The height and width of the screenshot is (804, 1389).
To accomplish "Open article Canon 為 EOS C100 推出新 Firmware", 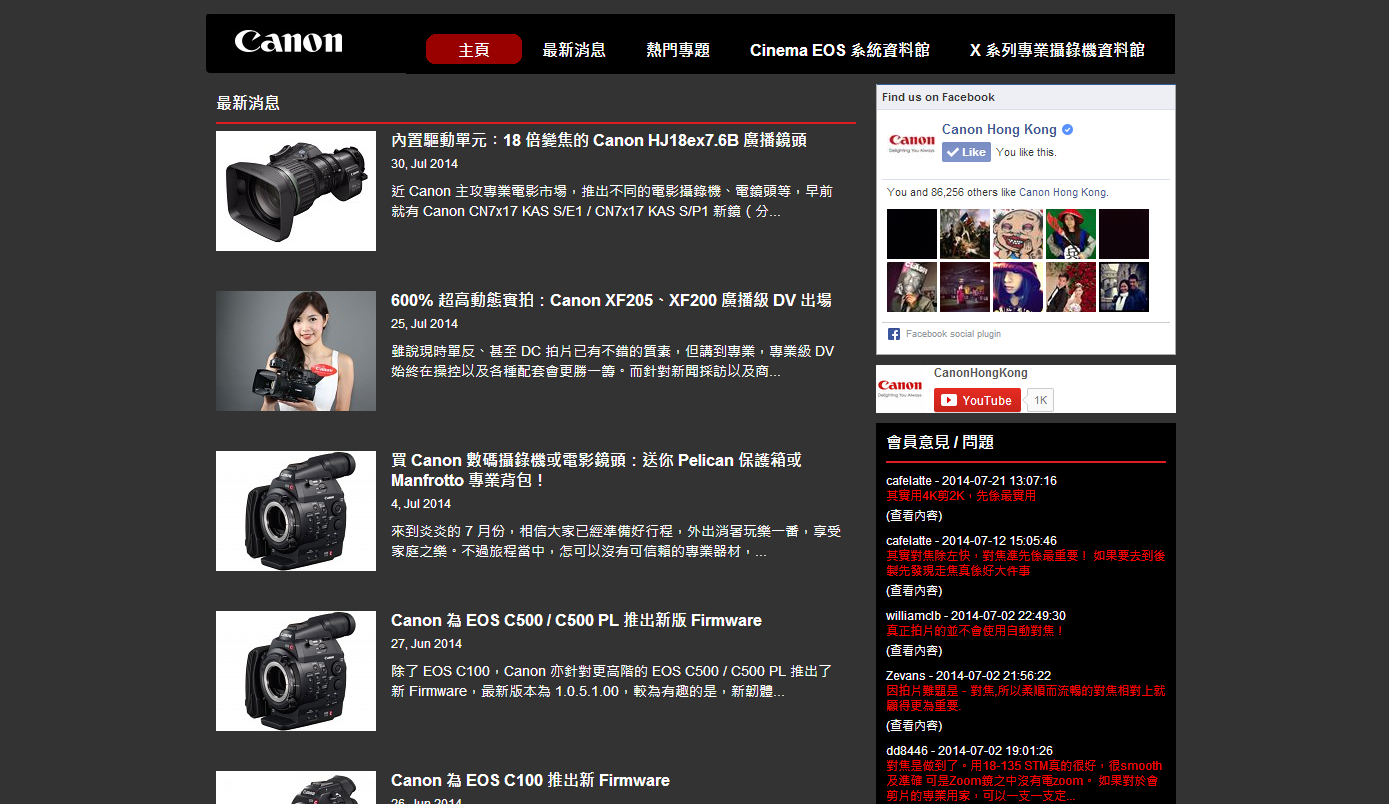I will click(x=530, y=780).
